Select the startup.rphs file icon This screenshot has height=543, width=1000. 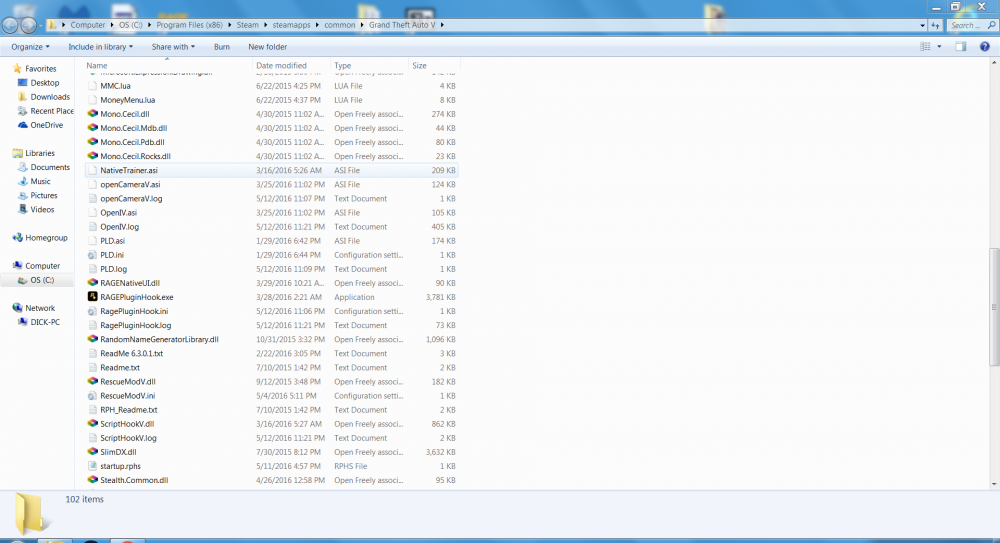(92, 466)
